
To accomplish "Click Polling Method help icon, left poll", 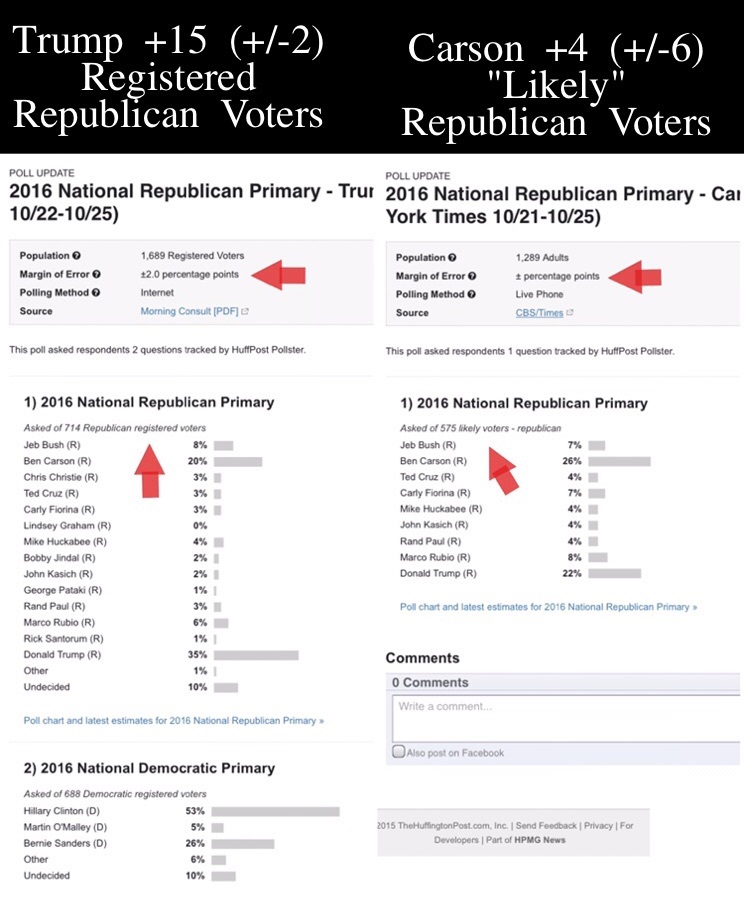I will tap(96, 293).
